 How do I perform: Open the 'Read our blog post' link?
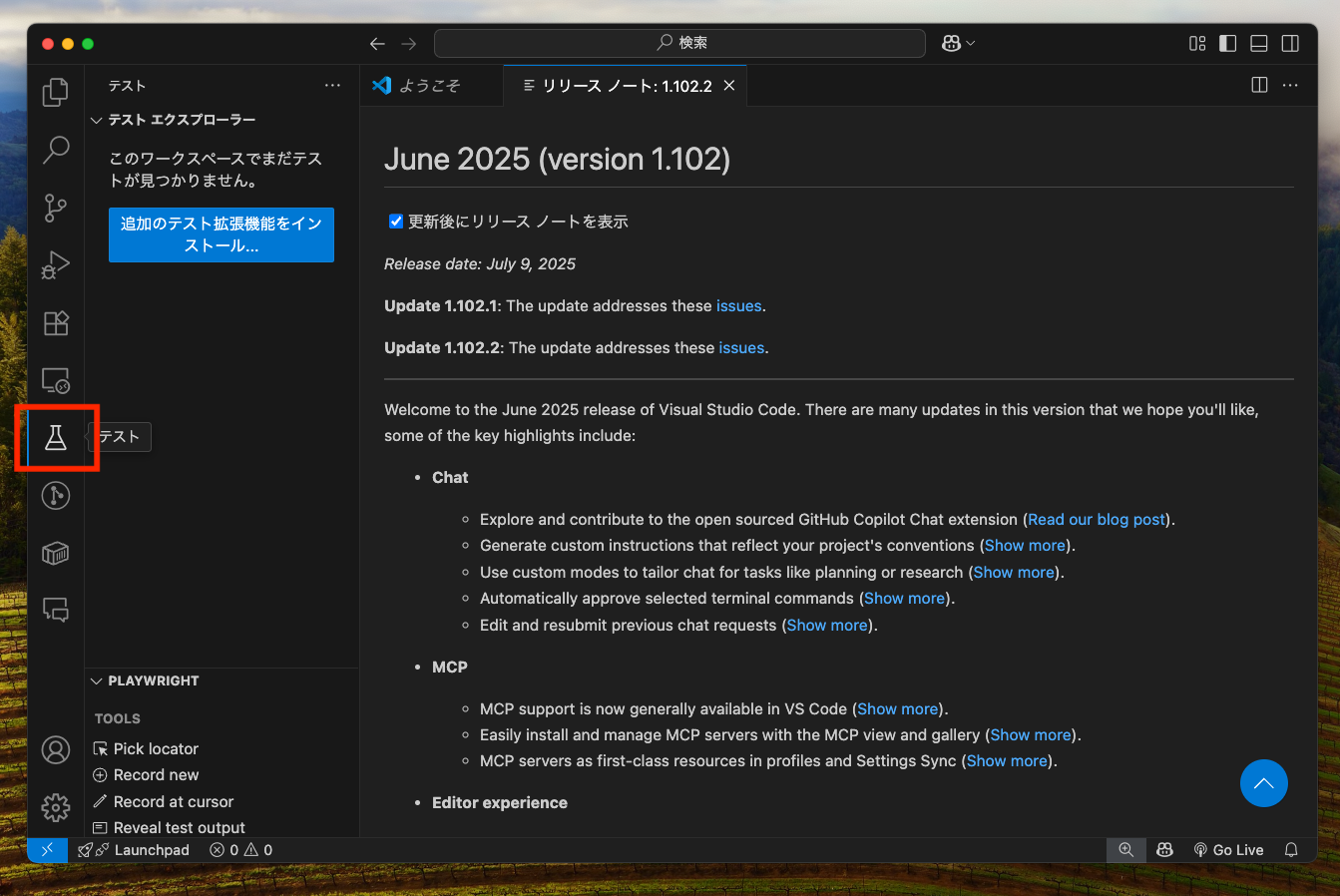pyautogui.click(x=1097, y=520)
